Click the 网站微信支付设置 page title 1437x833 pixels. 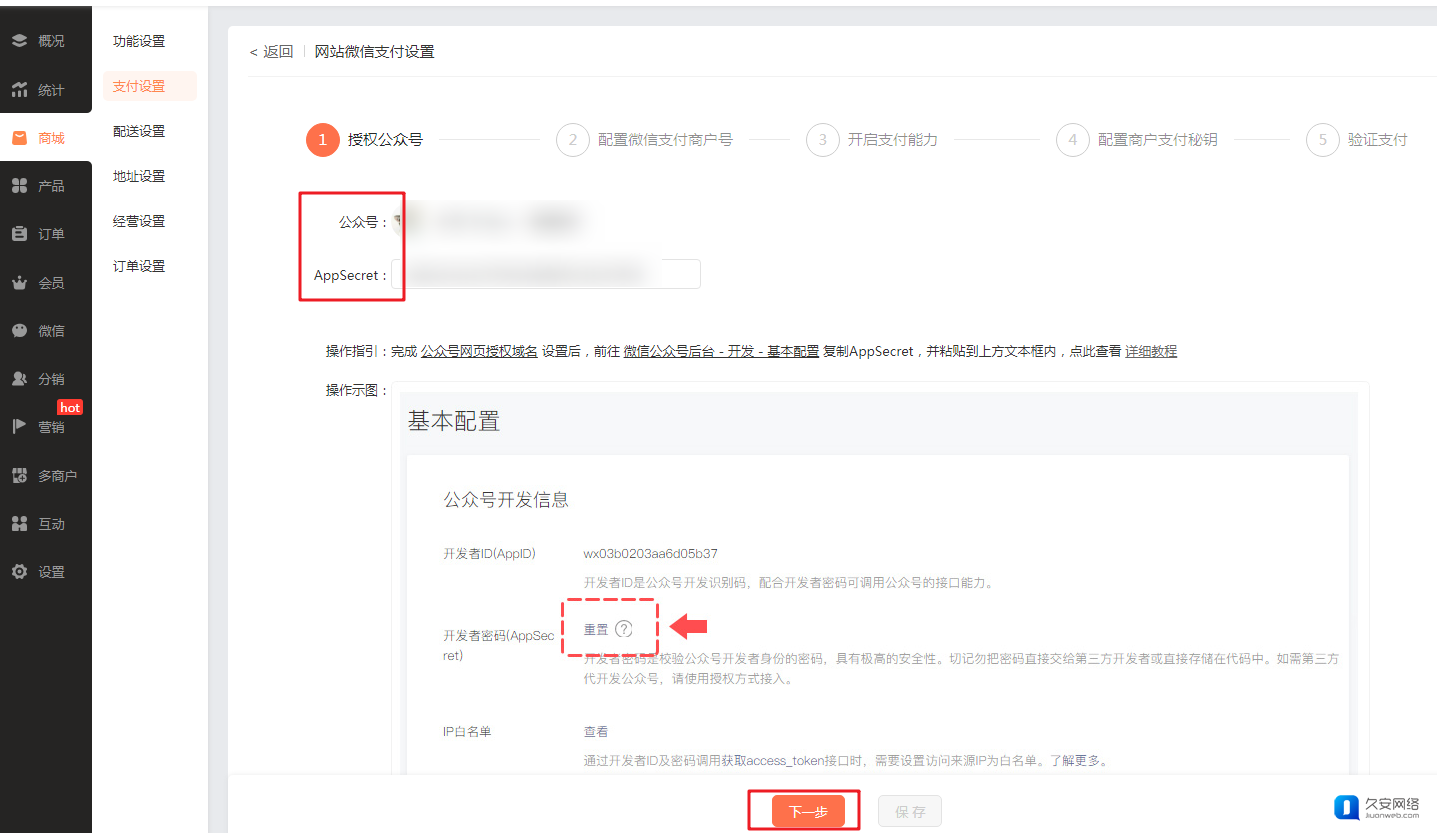point(375,52)
